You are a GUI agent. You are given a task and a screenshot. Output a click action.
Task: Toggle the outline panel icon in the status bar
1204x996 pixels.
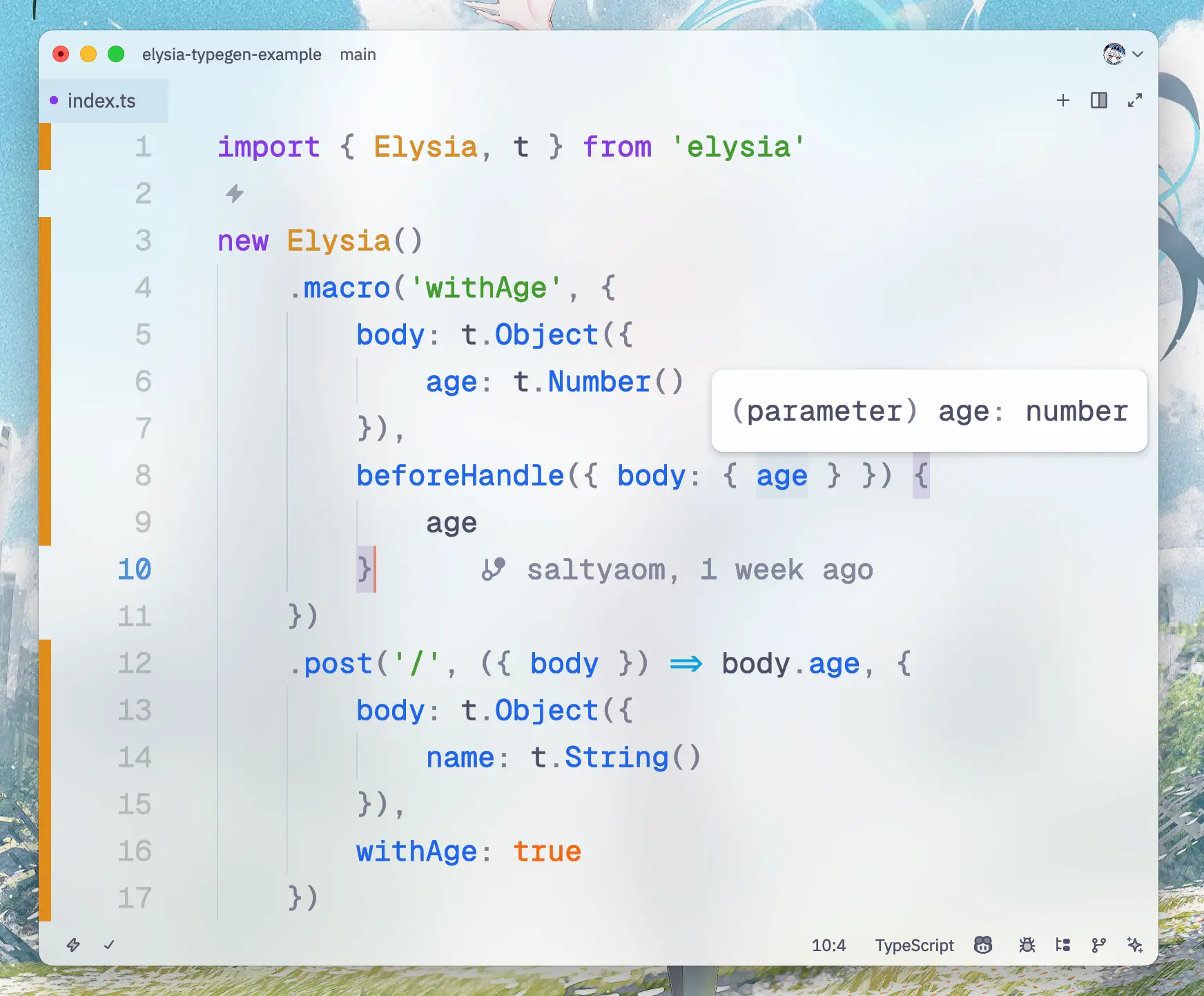click(x=1063, y=945)
